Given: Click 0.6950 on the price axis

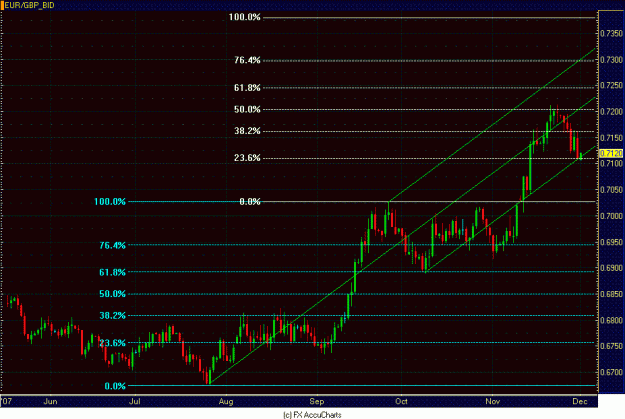Looking at the screenshot, I should pos(611,242).
